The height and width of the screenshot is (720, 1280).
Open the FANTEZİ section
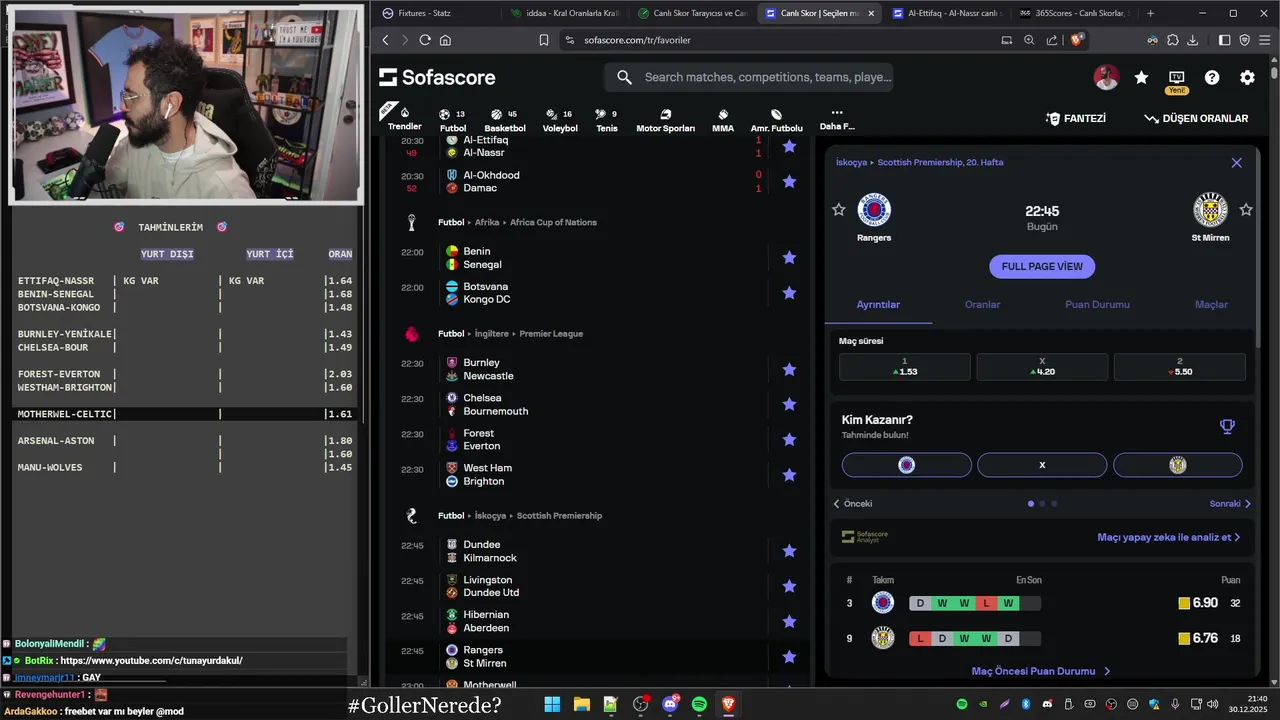click(x=1076, y=118)
